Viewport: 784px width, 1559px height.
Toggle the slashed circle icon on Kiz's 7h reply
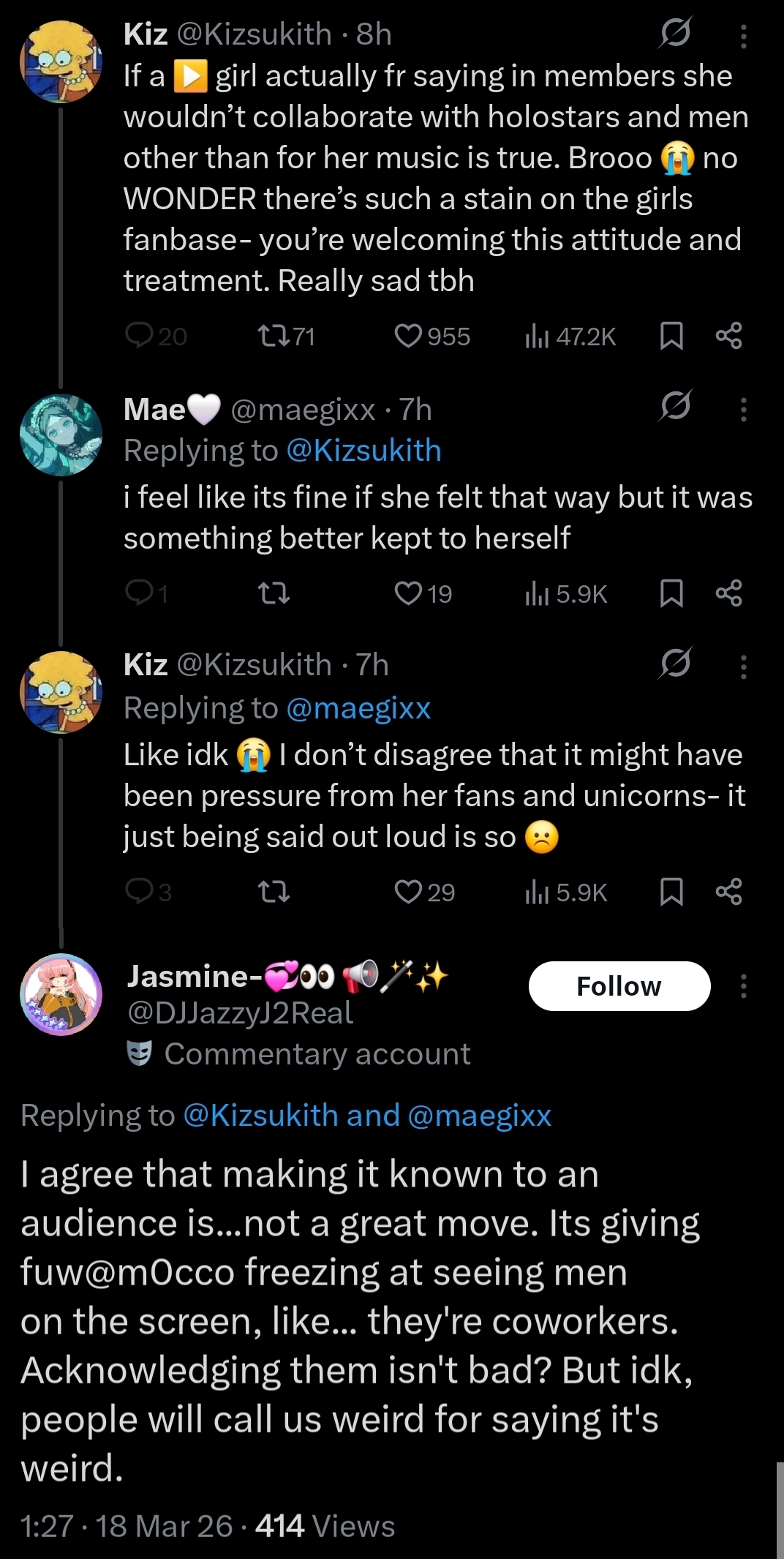tap(674, 664)
